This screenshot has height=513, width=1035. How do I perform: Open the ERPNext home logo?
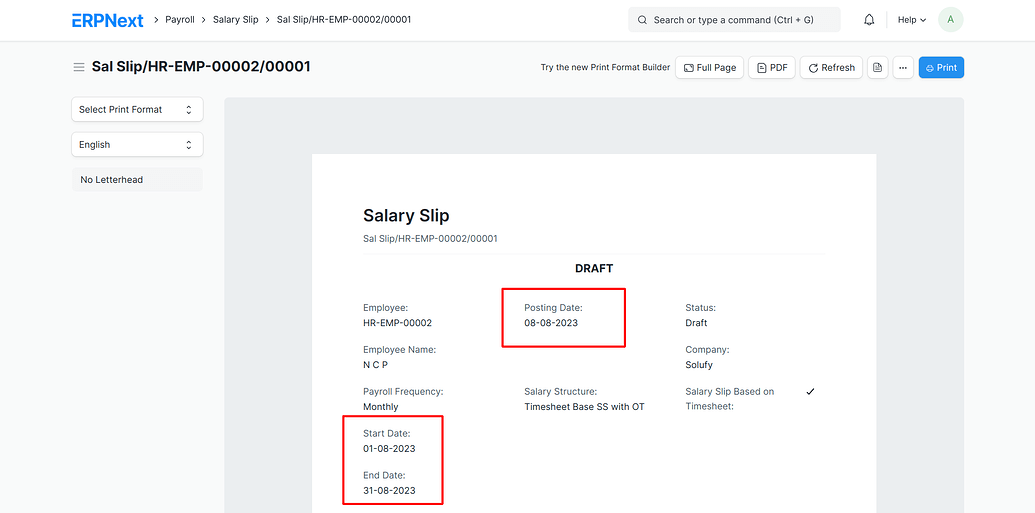point(108,20)
